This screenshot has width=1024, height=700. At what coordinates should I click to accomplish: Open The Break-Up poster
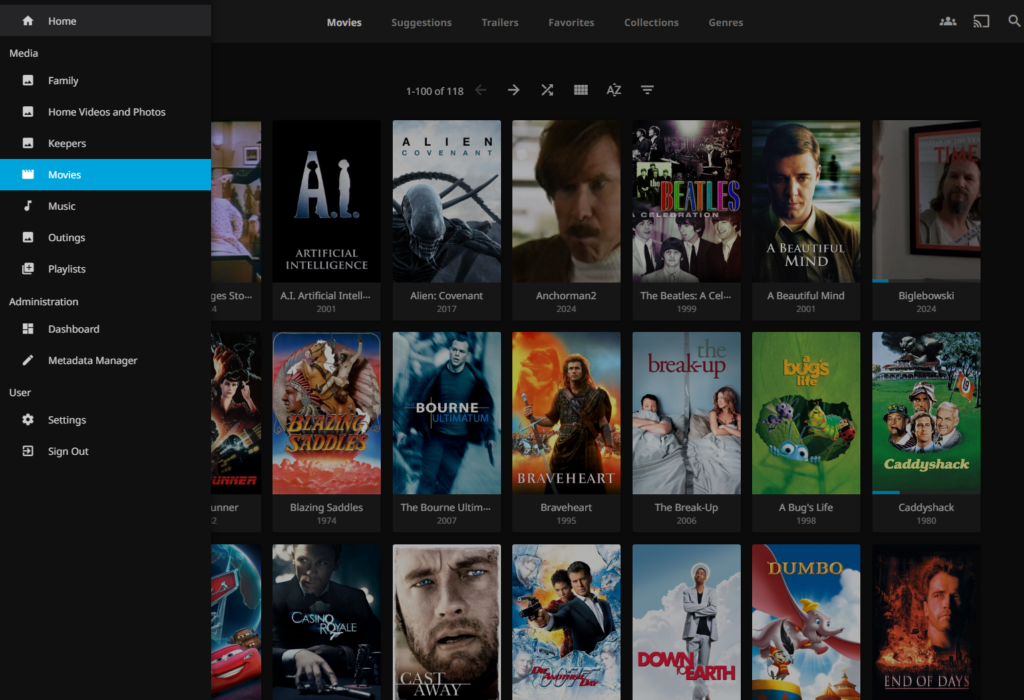coord(686,413)
